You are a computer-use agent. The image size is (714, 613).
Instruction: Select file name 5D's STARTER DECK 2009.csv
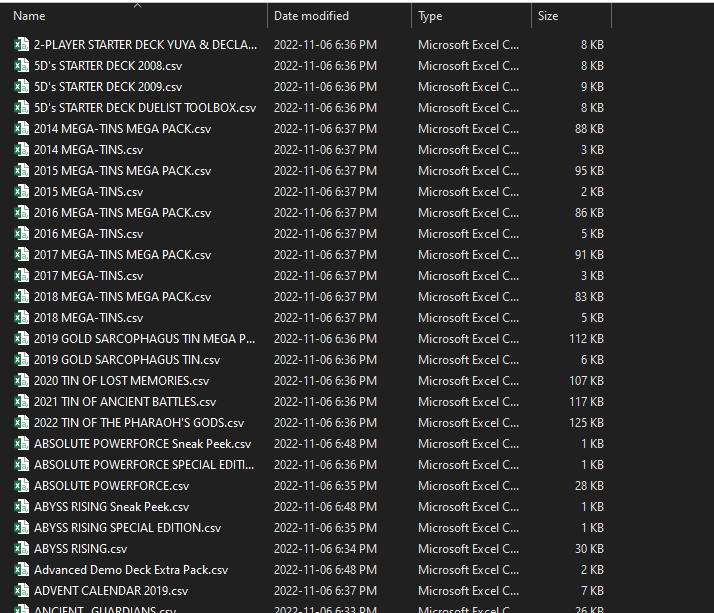click(108, 87)
